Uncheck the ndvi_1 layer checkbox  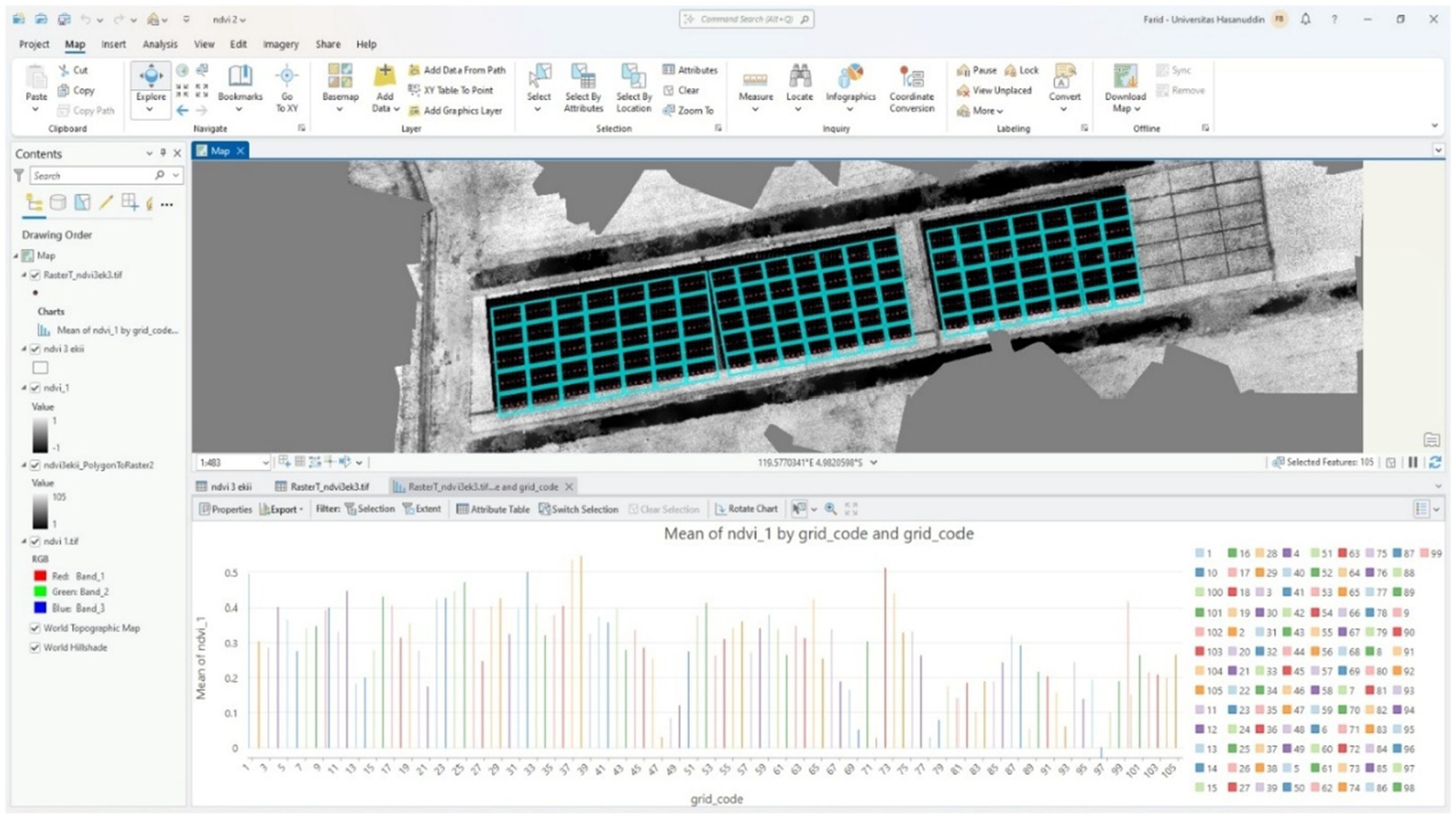coord(35,388)
